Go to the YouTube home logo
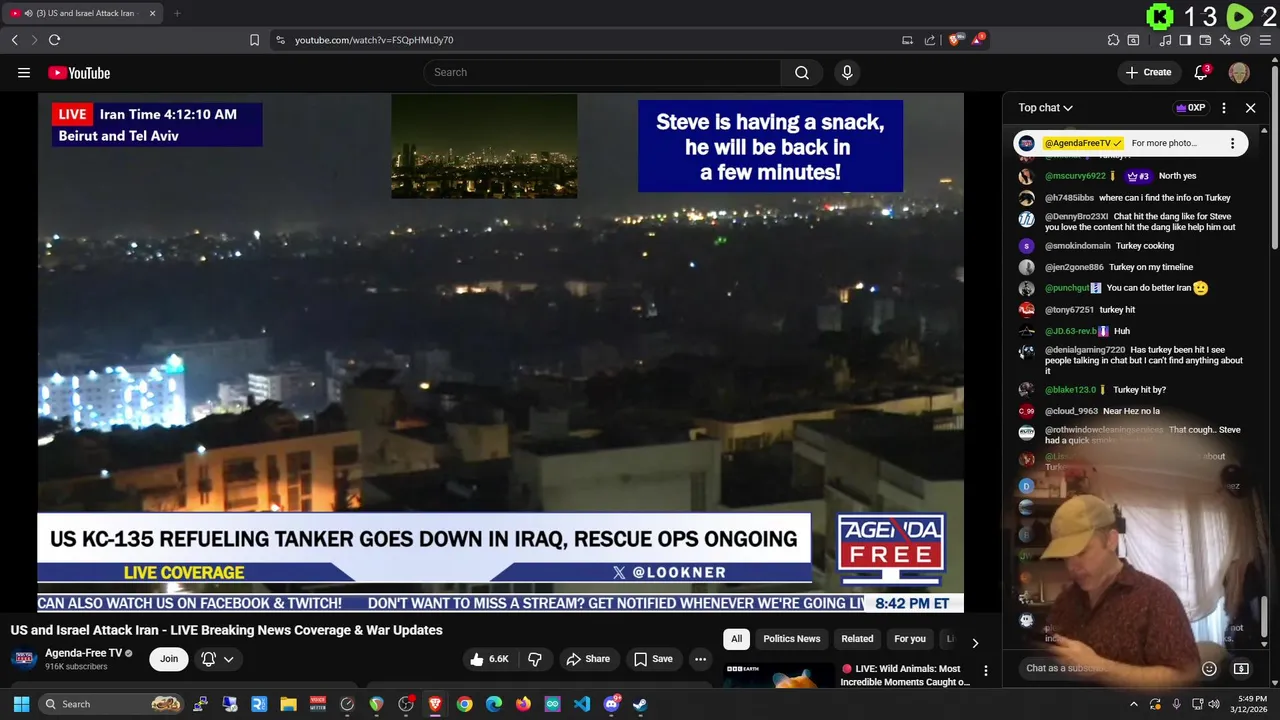 [x=79, y=72]
